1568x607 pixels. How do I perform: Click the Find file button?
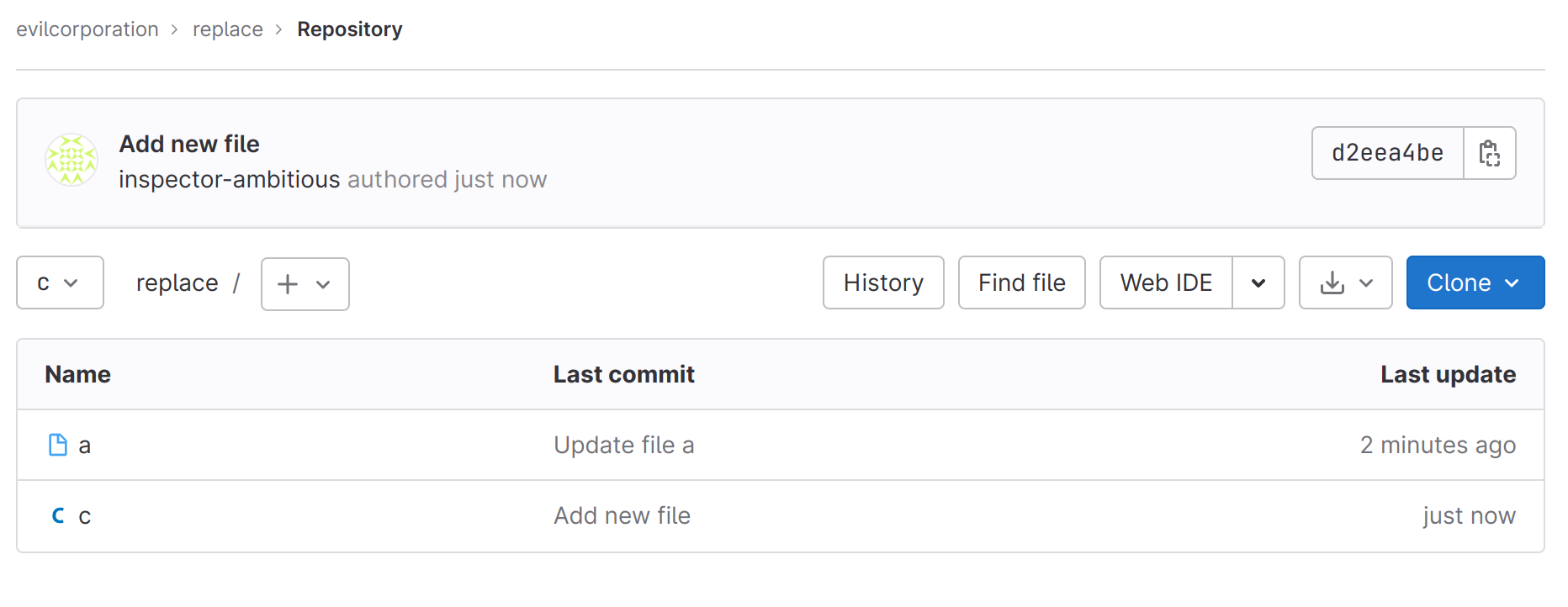[x=1021, y=283]
